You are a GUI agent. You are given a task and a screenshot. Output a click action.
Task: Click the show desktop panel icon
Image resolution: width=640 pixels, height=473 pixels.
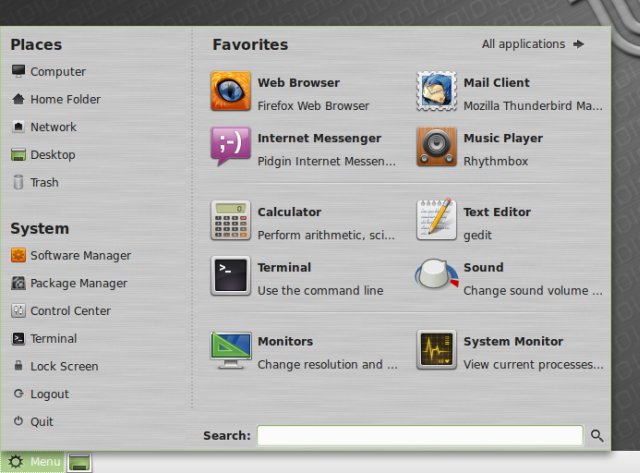(80, 462)
